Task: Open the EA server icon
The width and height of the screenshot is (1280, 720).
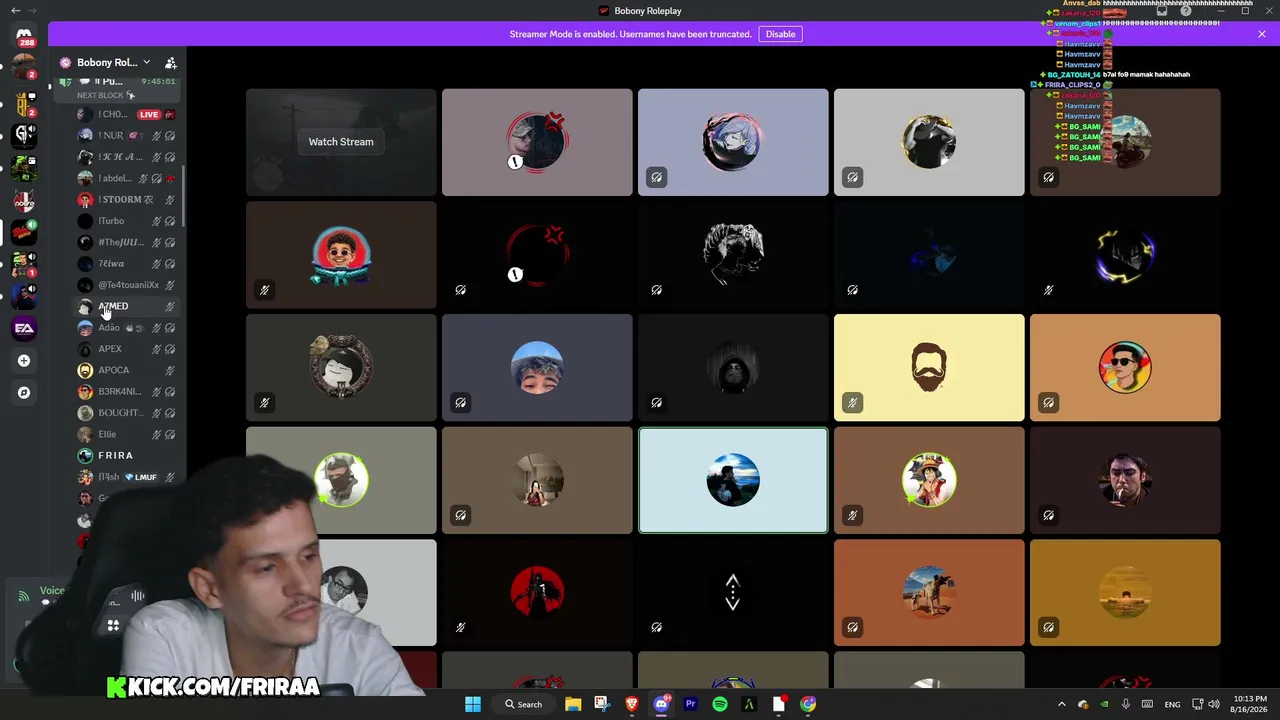Action: tap(24, 328)
